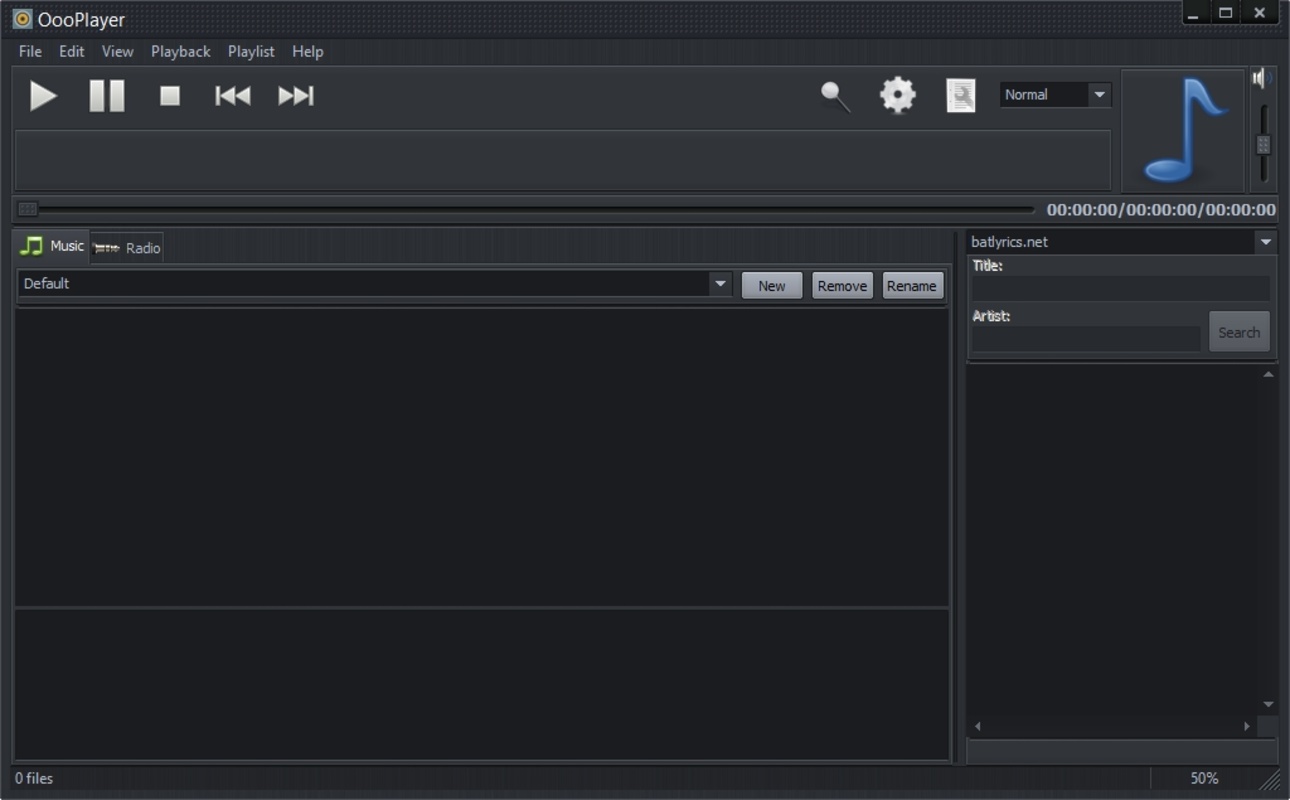This screenshot has height=800, width=1290.
Task: Stop playback with the square icon
Action: click(170, 96)
